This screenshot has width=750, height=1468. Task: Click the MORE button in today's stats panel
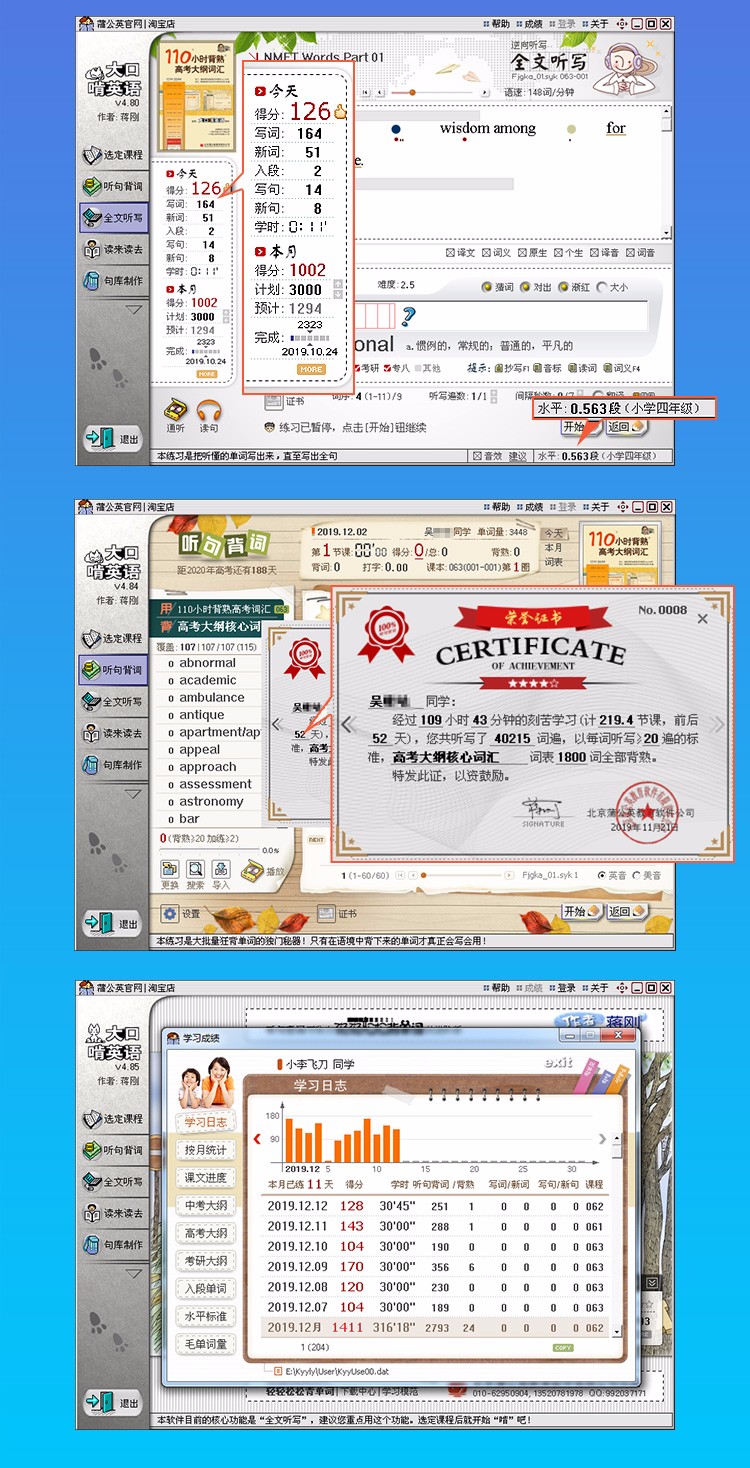coord(311,369)
